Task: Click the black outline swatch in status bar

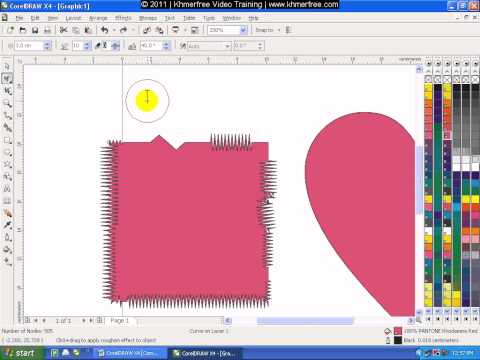Action: click(x=398, y=340)
